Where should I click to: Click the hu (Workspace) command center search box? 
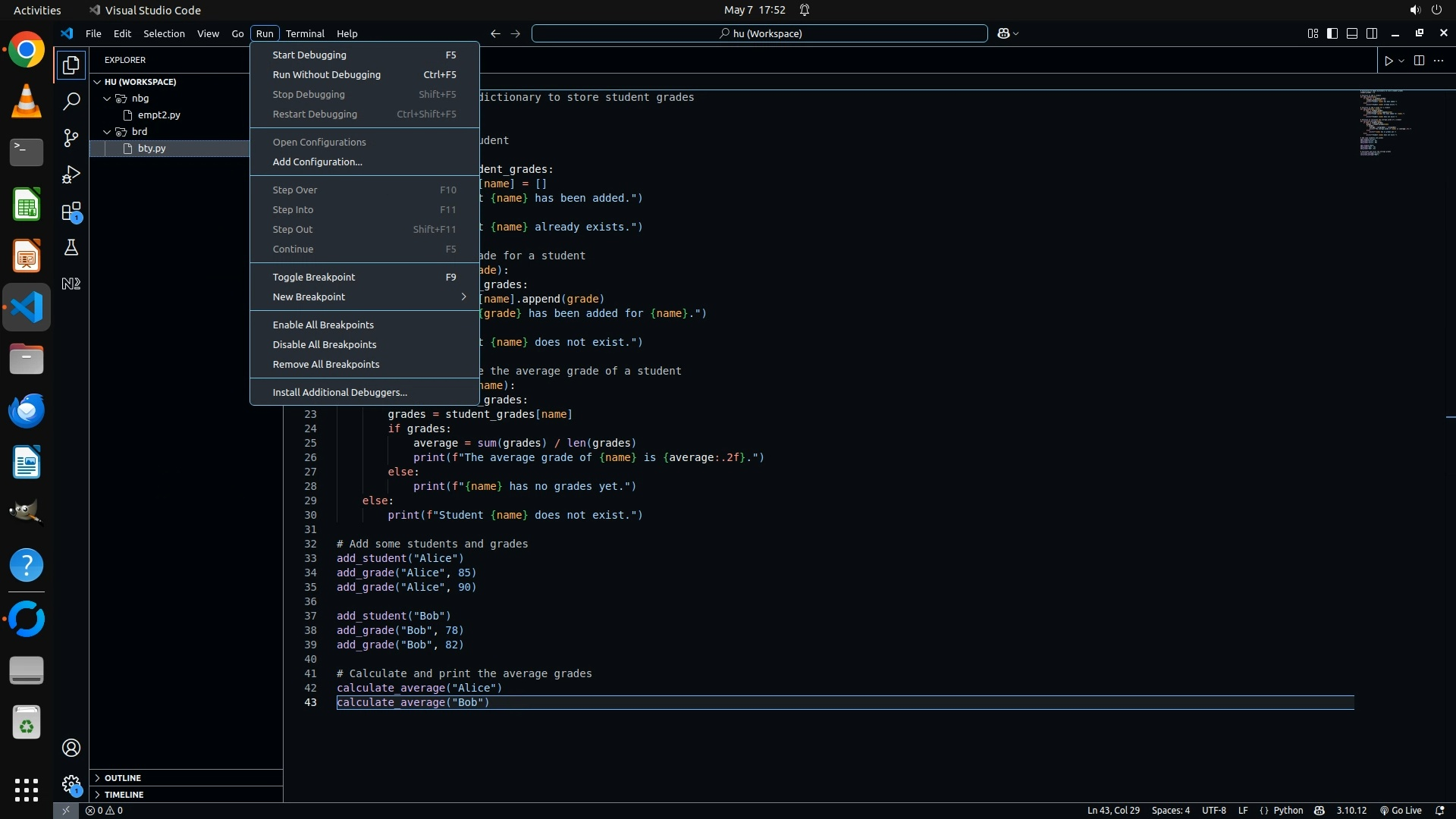pos(759,33)
